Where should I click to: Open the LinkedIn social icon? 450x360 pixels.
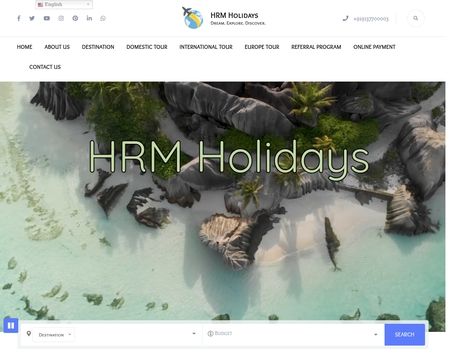pyautogui.click(x=89, y=18)
